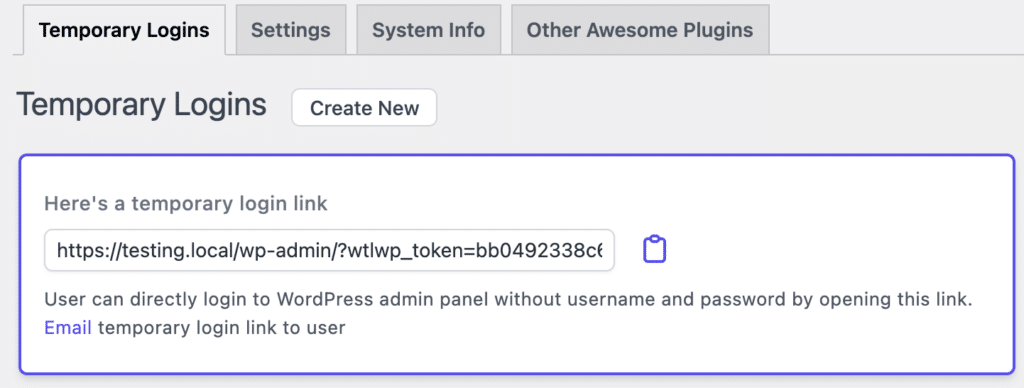Click the https://testing.local text in the link field
This screenshot has height=388, width=1024.
coord(145,250)
